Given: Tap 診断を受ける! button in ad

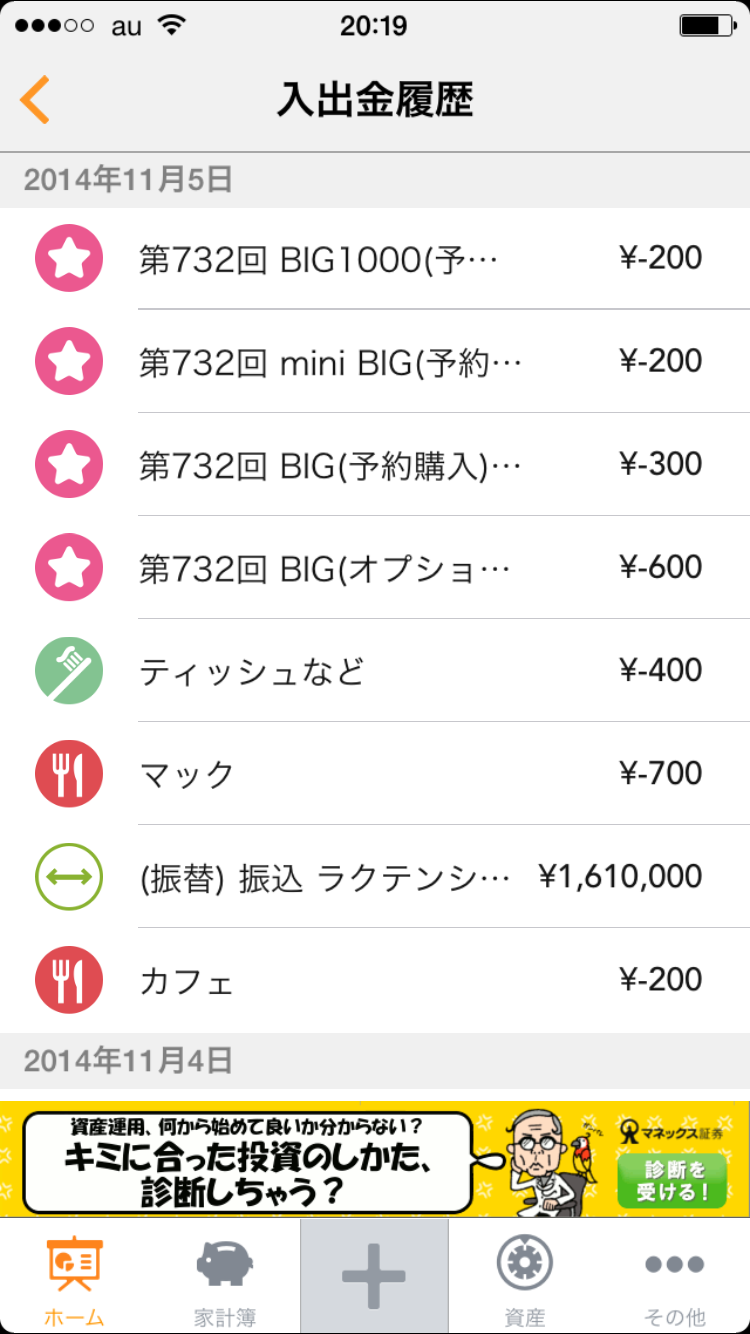Looking at the screenshot, I should [x=671, y=1181].
